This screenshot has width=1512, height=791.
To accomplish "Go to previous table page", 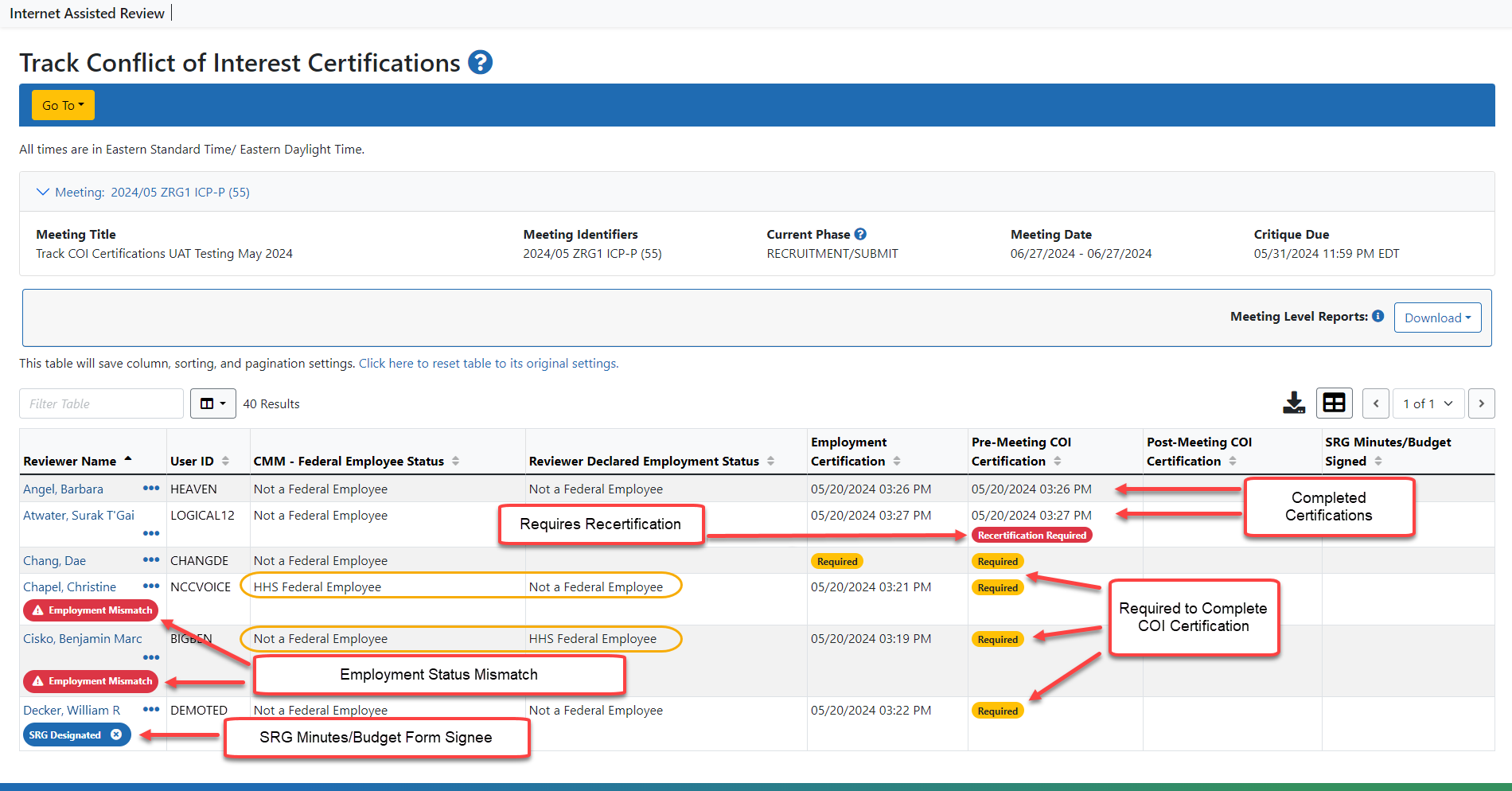I will click(x=1376, y=403).
